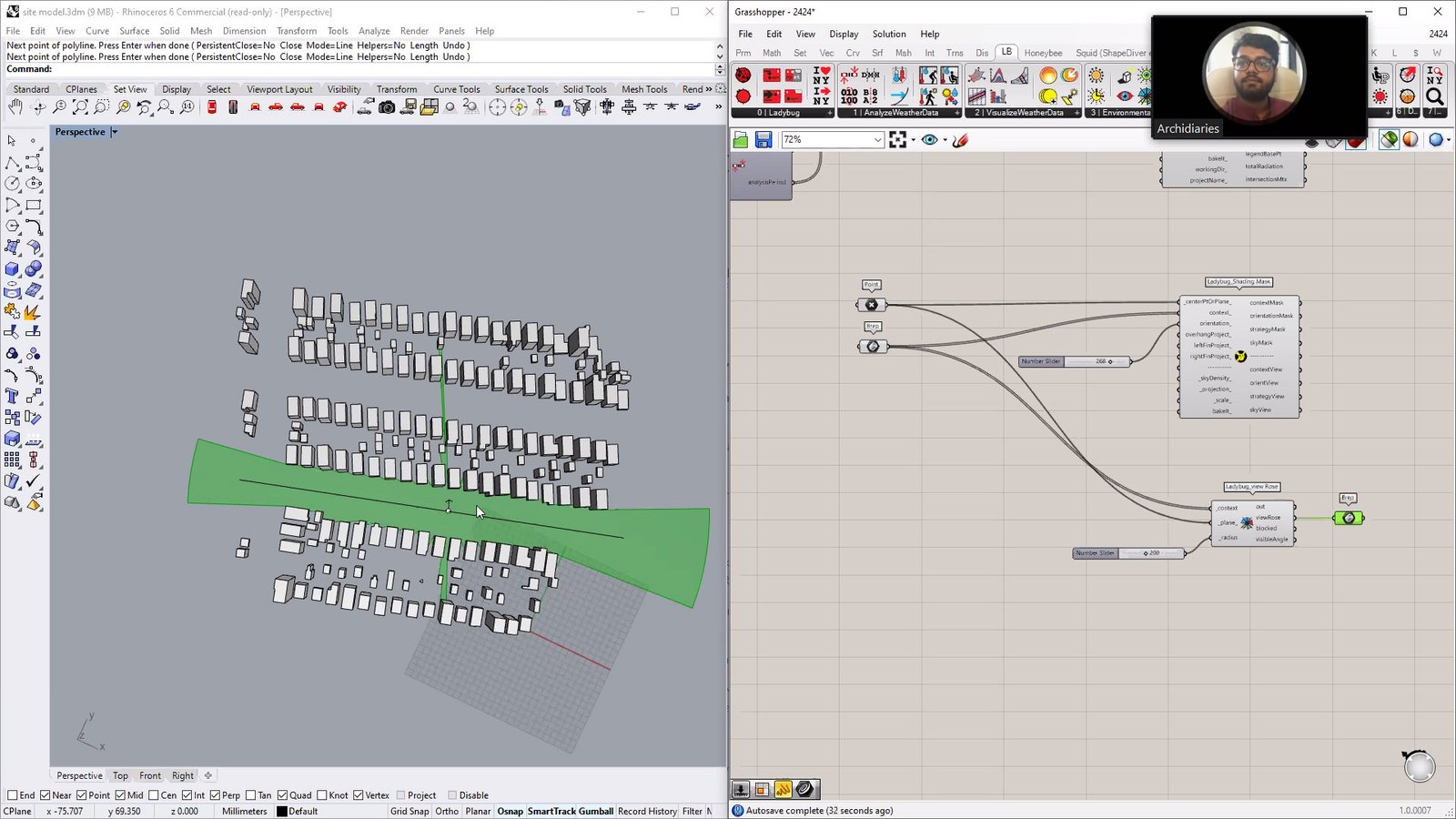The image size is (1456, 819).
Task: Click Record History in status bar
Action: pyautogui.click(x=647, y=811)
